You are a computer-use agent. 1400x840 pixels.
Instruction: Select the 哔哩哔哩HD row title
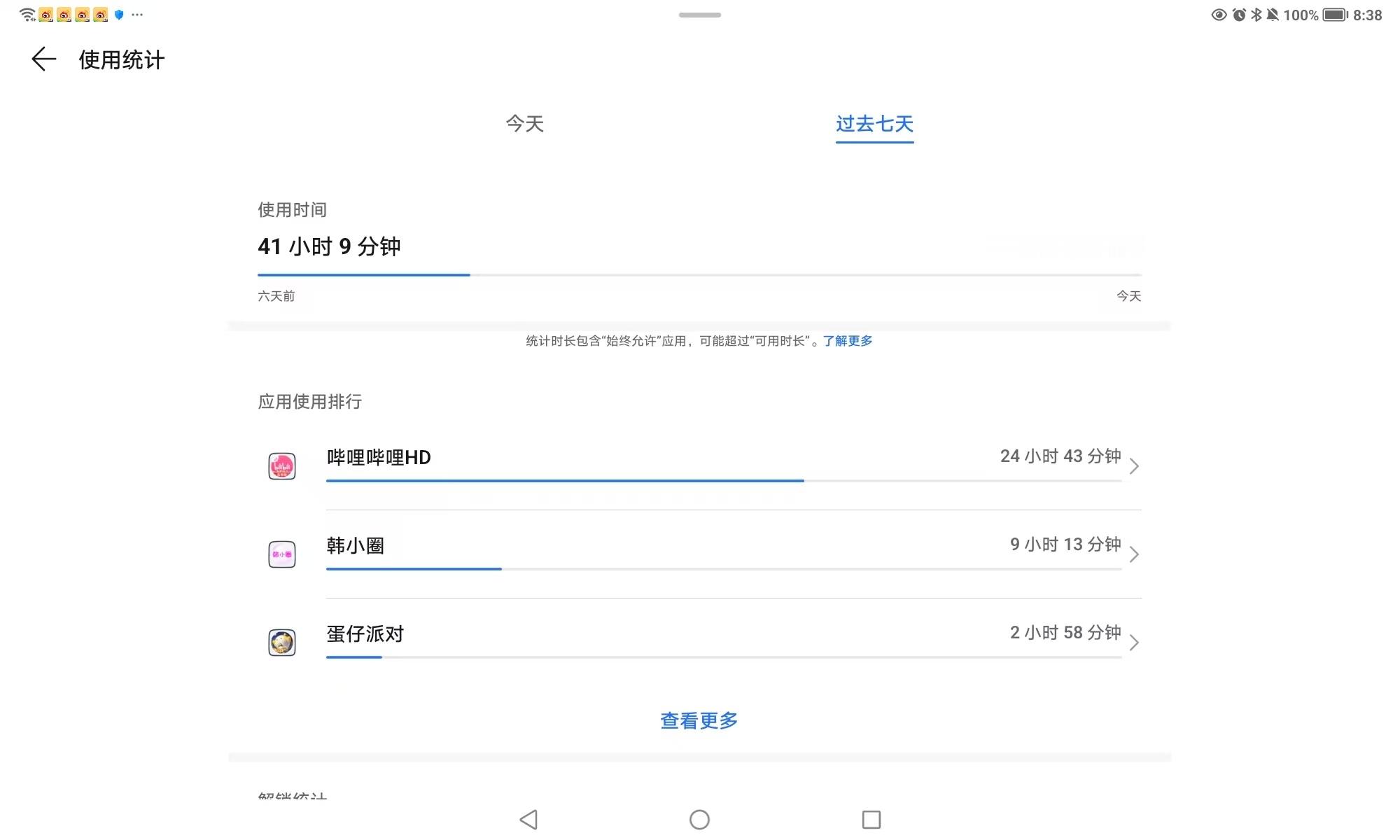(x=379, y=458)
